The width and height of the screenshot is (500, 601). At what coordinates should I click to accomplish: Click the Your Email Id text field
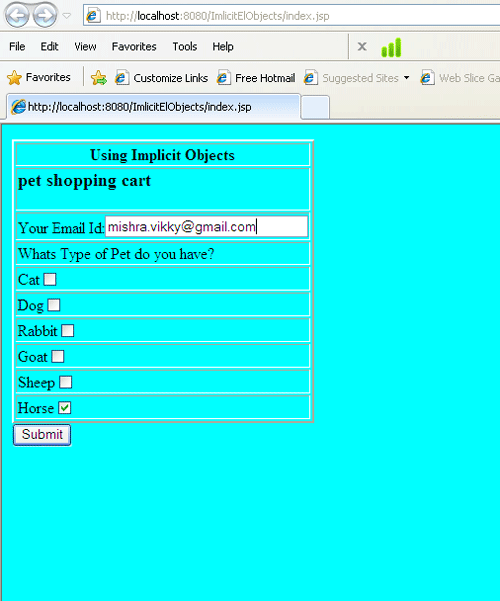[206, 227]
